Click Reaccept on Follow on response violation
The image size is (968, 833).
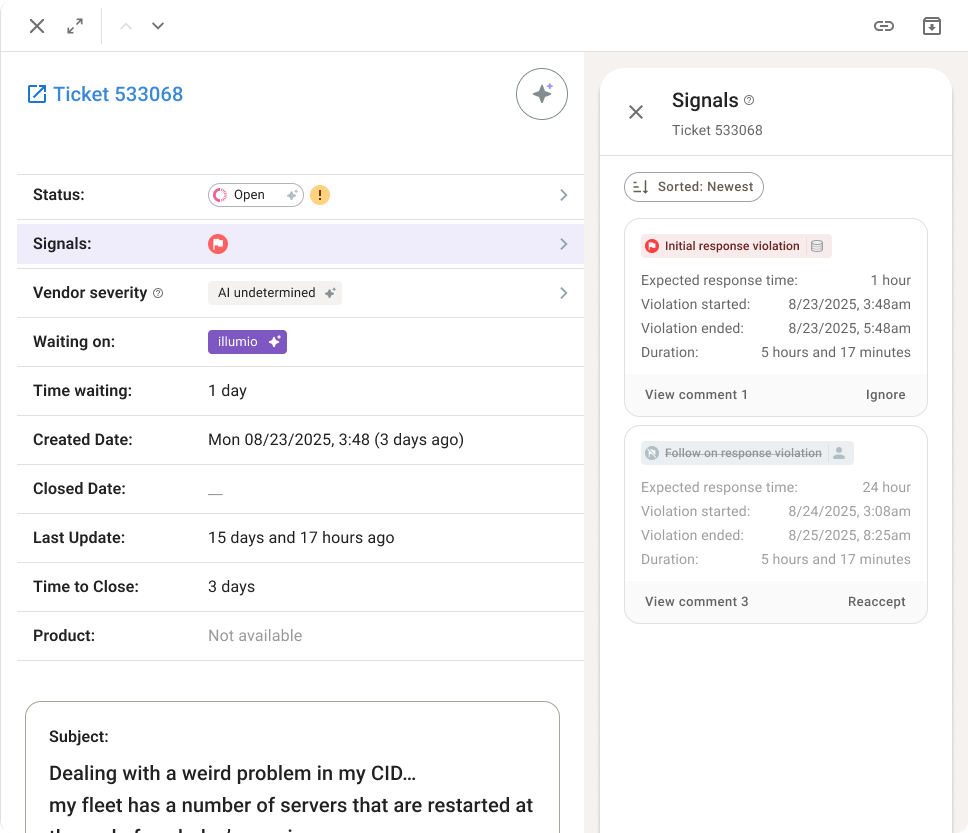[876, 602]
